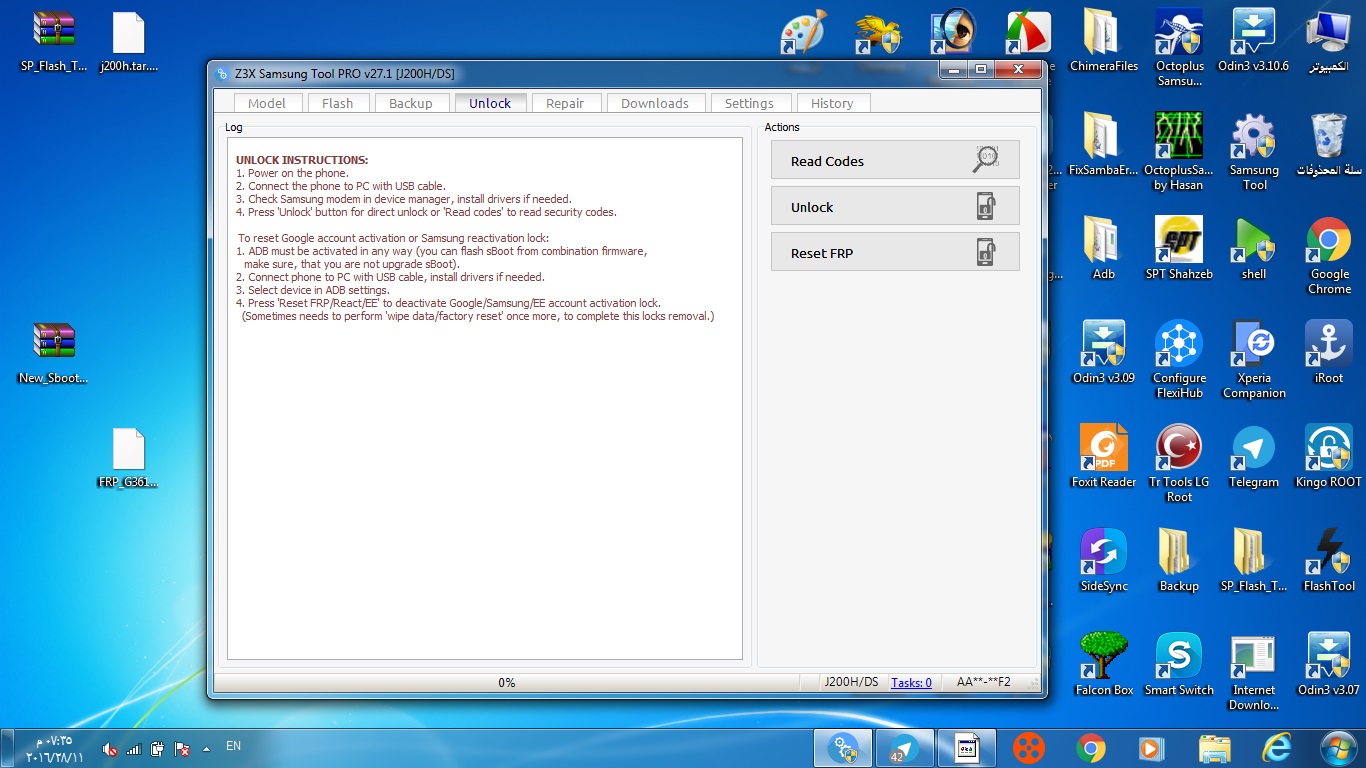The image size is (1366, 768).
Task: Select the Backup folder on desktop
Action: click(1180, 561)
